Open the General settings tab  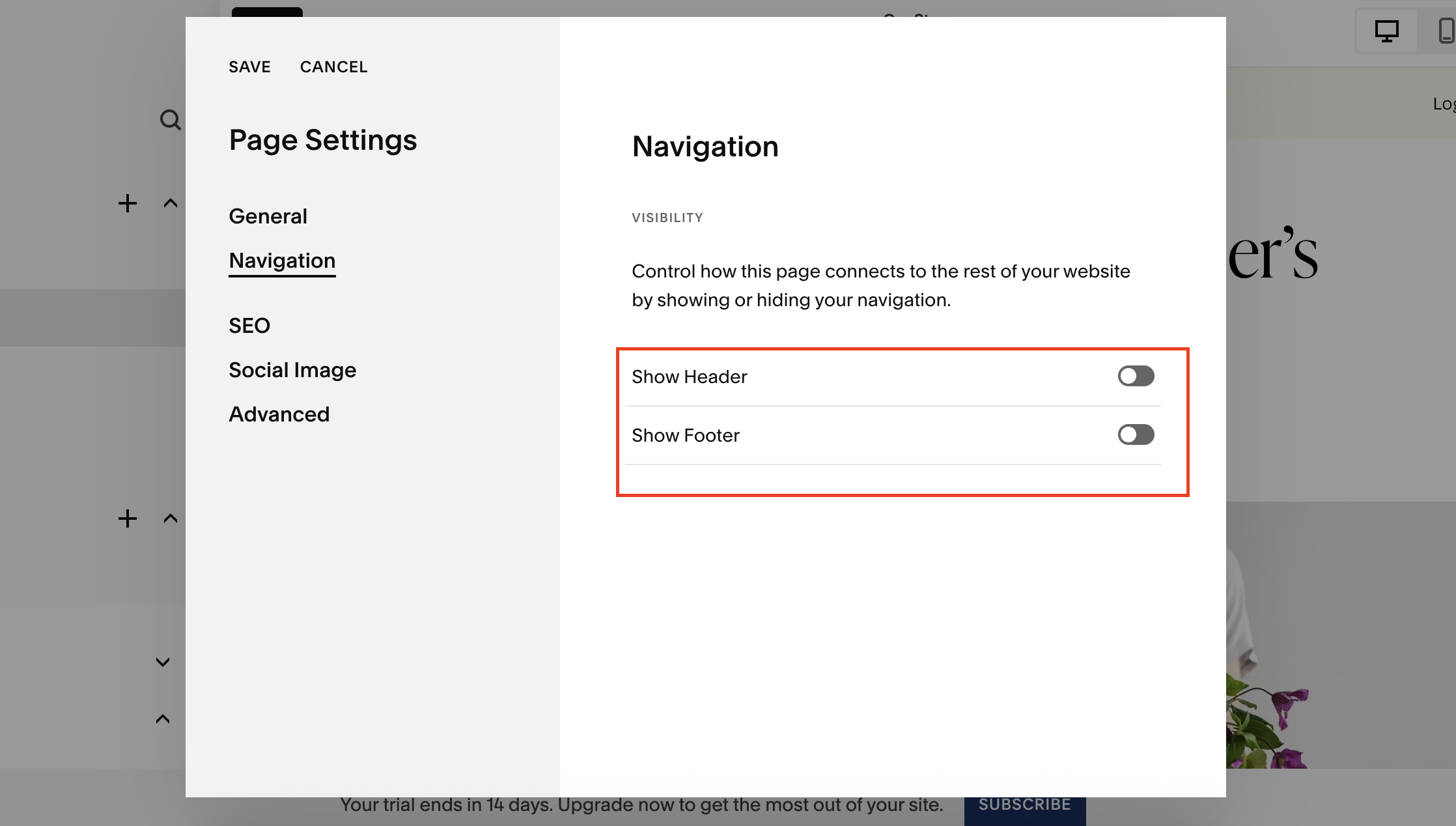tap(268, 216)
